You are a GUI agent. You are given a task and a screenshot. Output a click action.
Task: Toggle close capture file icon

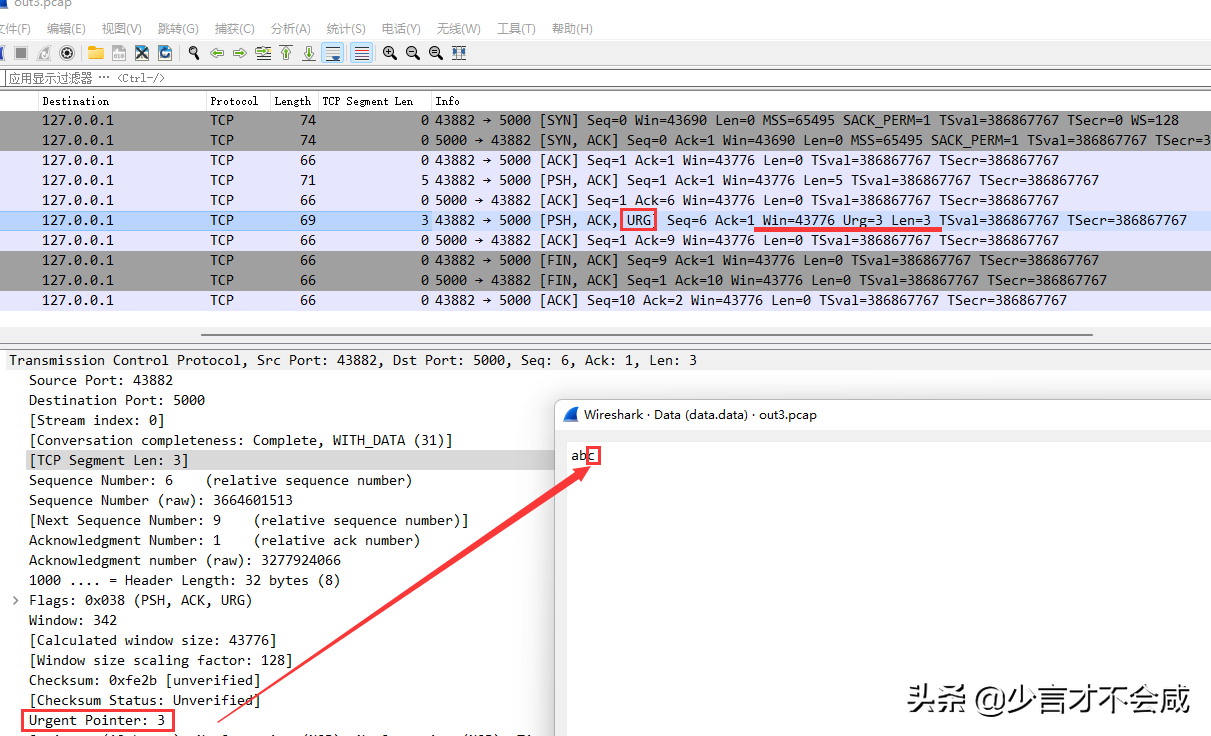coord(142,53)
